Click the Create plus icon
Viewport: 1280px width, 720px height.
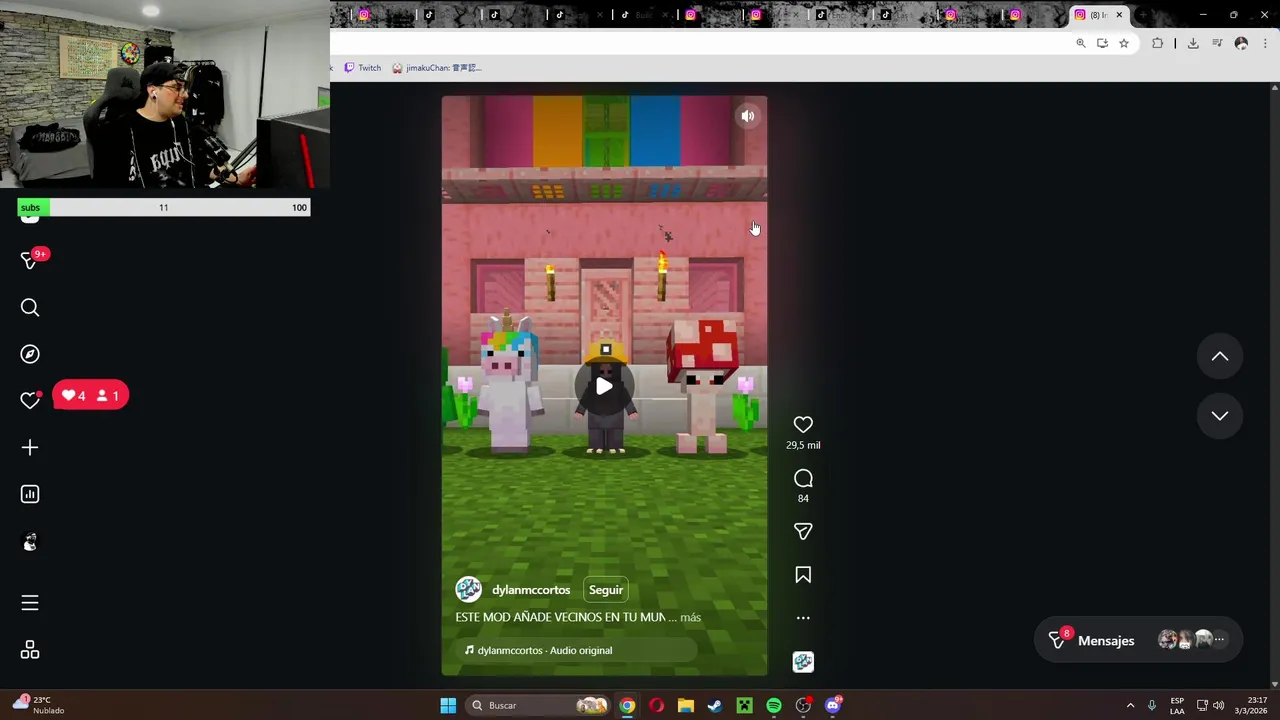tap(30, 448)
